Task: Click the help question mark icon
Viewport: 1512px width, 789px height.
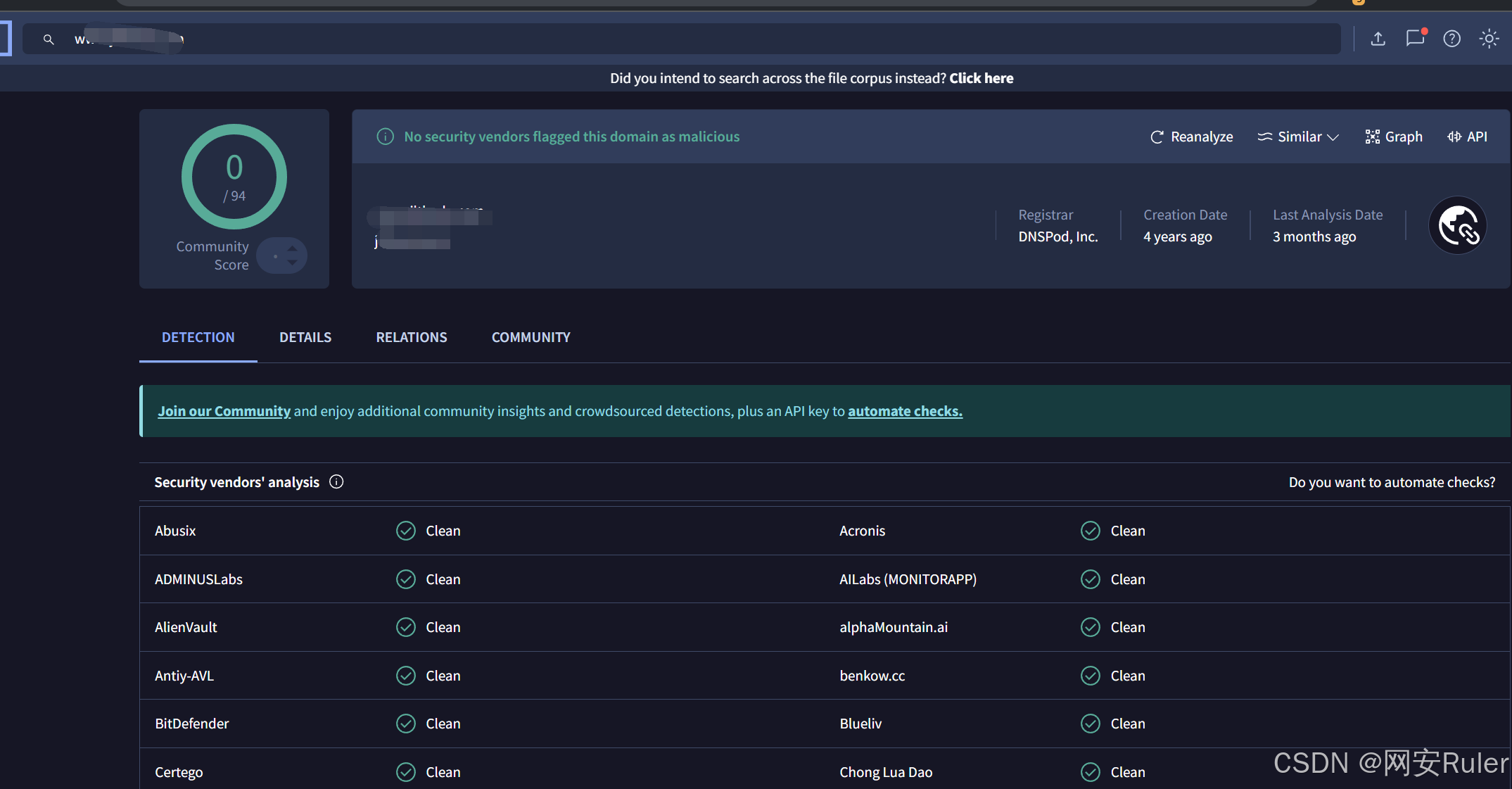Action: [1451, 39]
